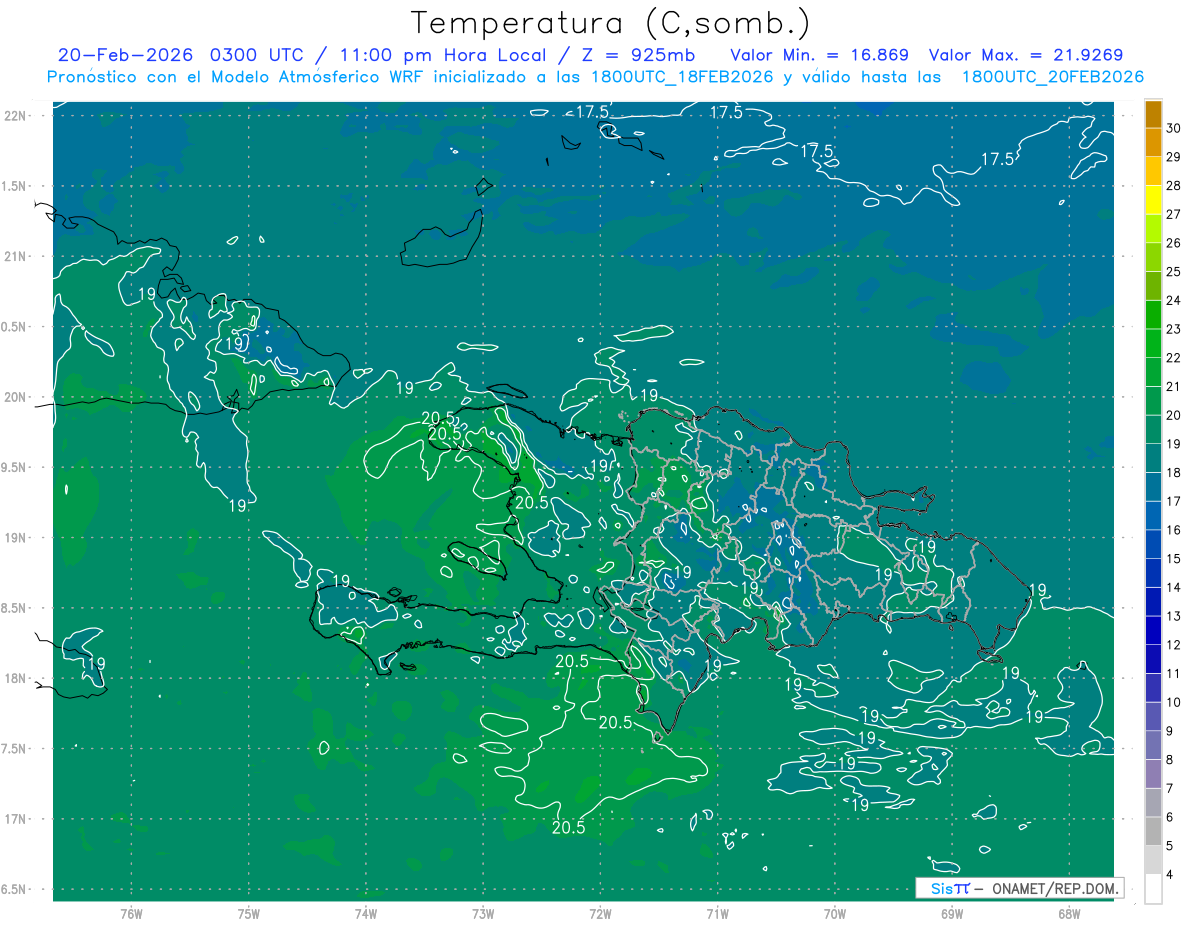Click the bright yellow swatch between 27 and 28

[1153, 199]
